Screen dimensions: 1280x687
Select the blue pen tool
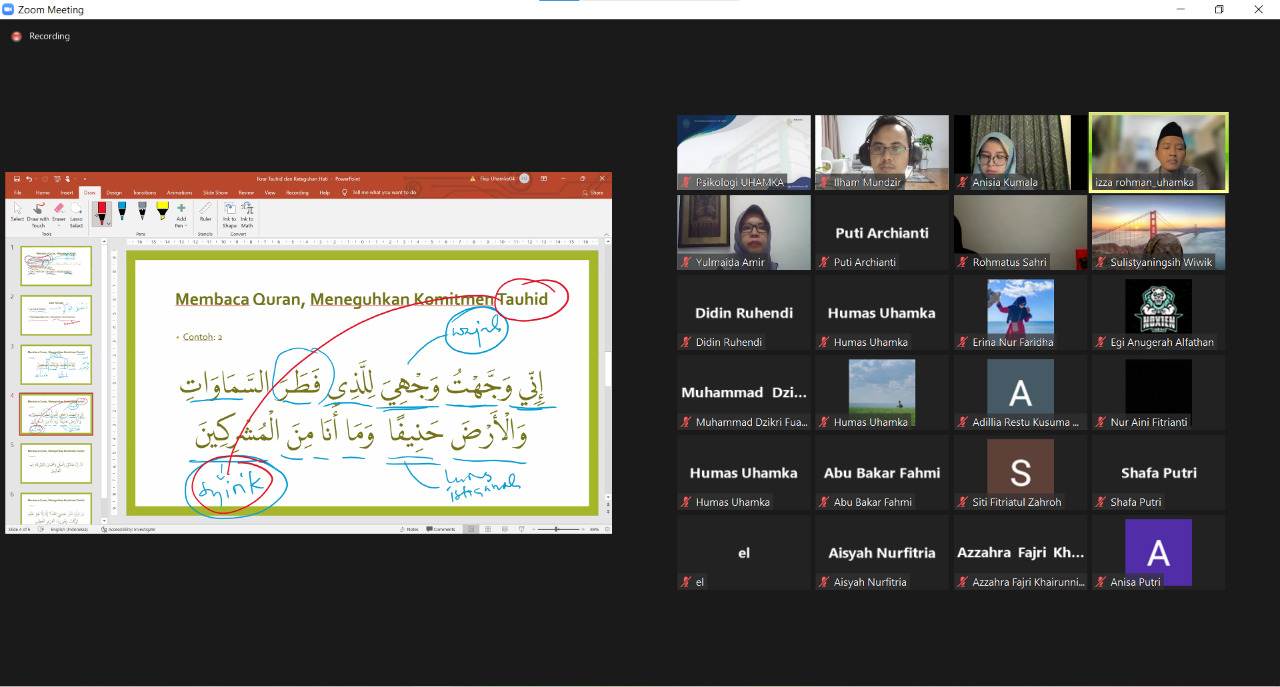[122, 211]
